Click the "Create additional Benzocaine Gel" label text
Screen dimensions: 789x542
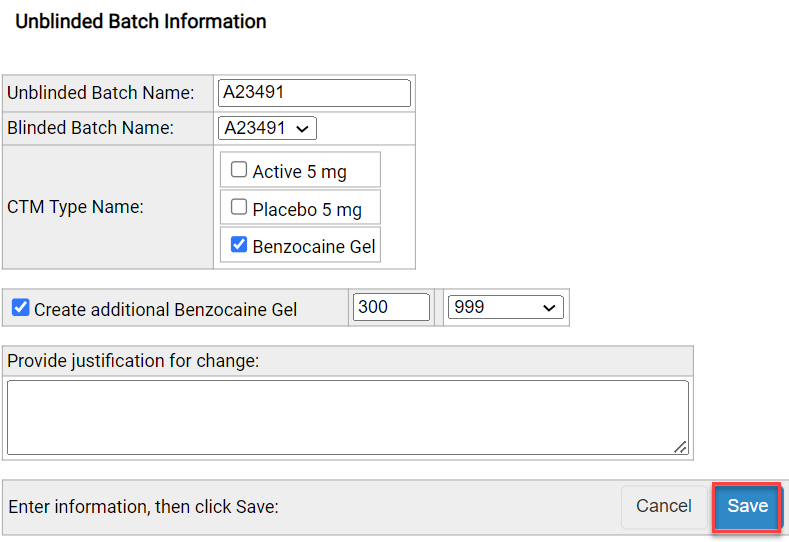(x=165, y=309)
